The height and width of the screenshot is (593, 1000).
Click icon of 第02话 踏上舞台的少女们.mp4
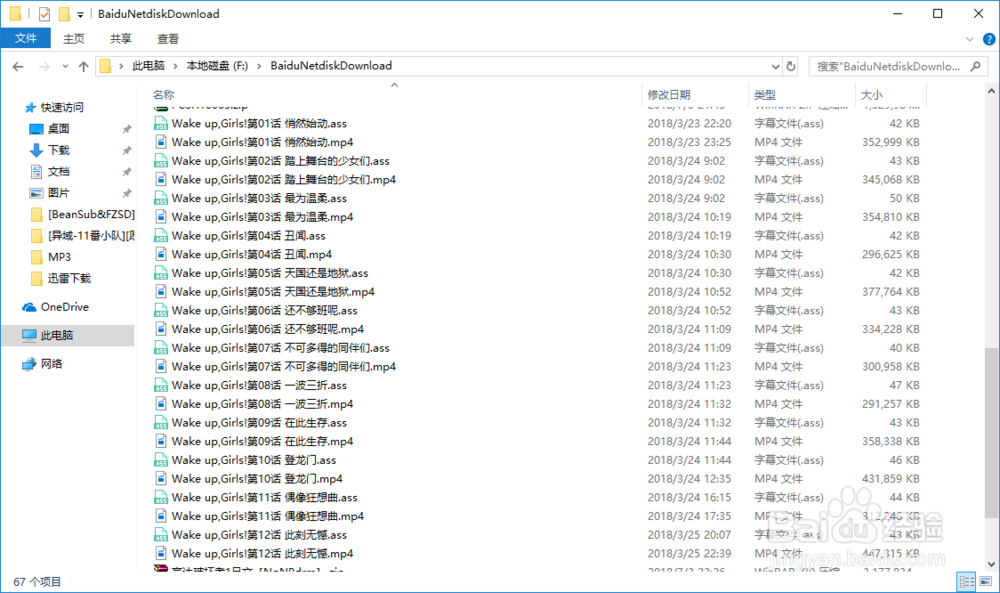coord(161,180)
